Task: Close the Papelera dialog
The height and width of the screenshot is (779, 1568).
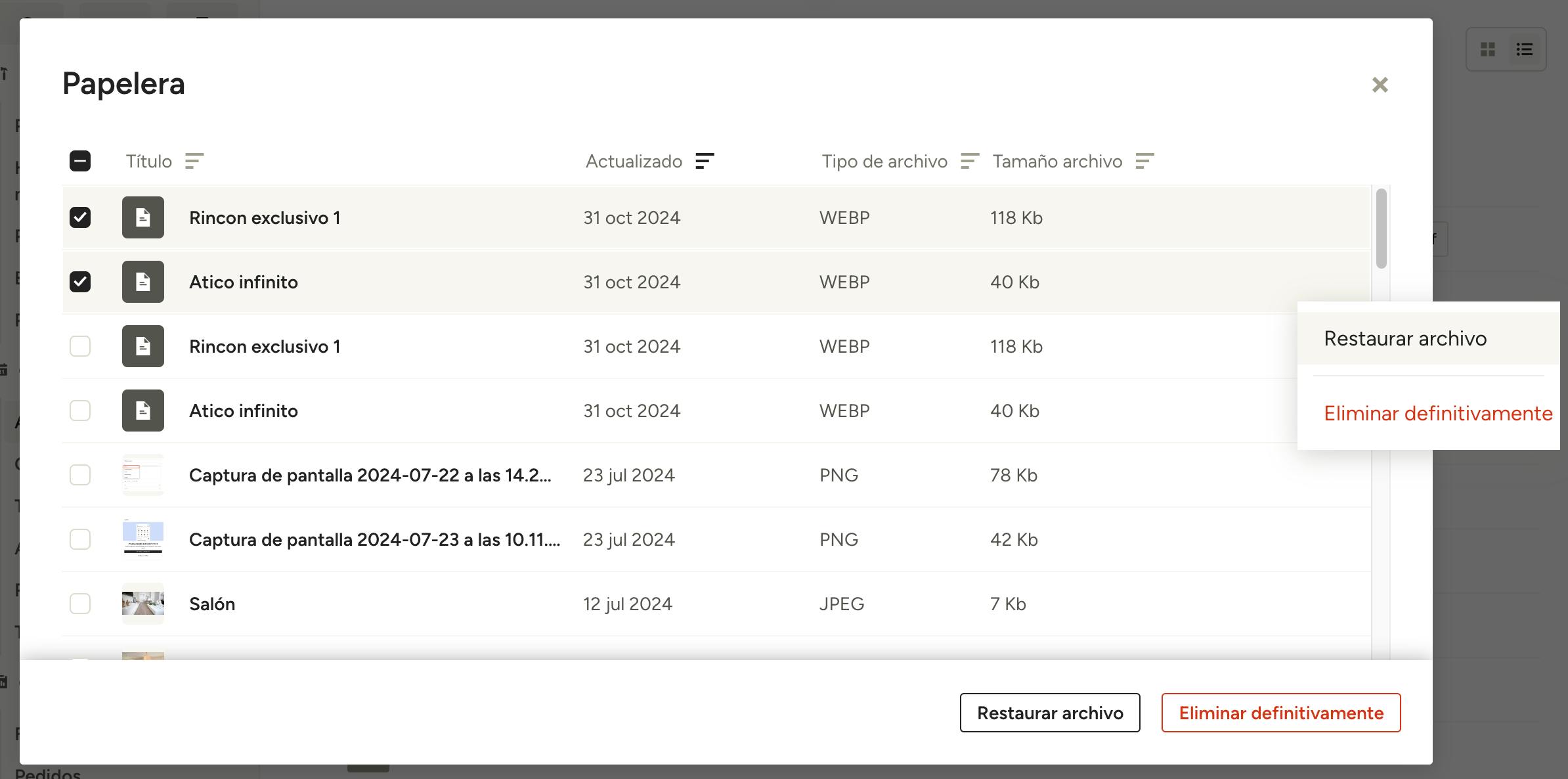Action: coord(1380,85)
